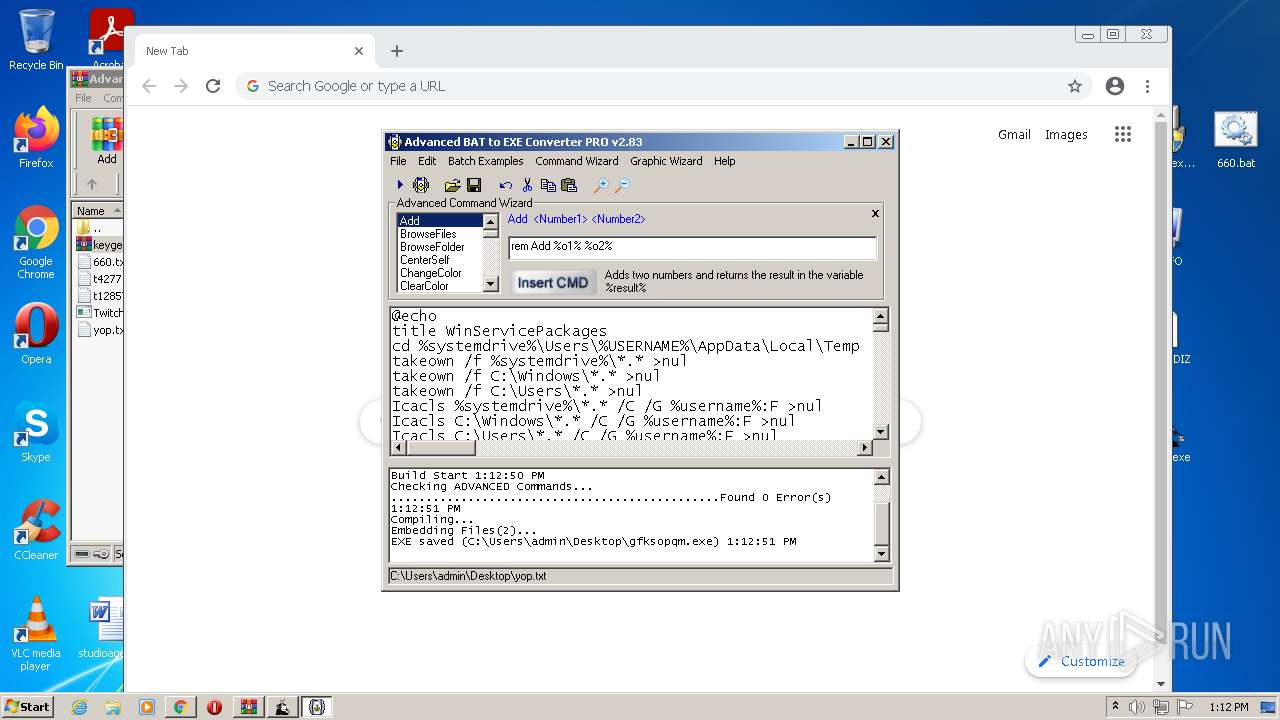Click the volume icon in system tray
The width and height of the screenshot is (1280, 720).
pos(1137,707)
